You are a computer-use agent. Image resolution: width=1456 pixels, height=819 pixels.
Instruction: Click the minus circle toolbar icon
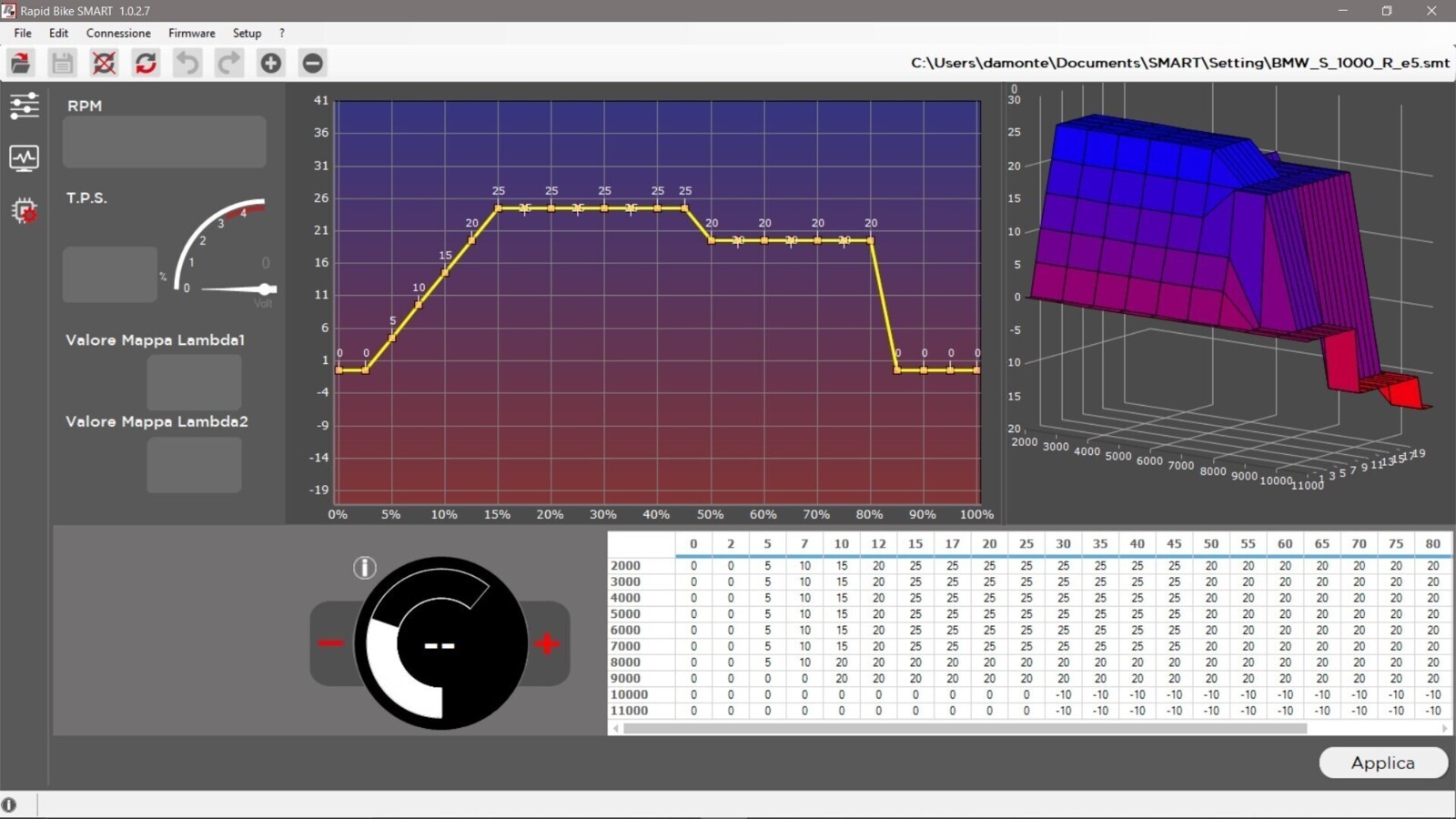click(312, 63)
